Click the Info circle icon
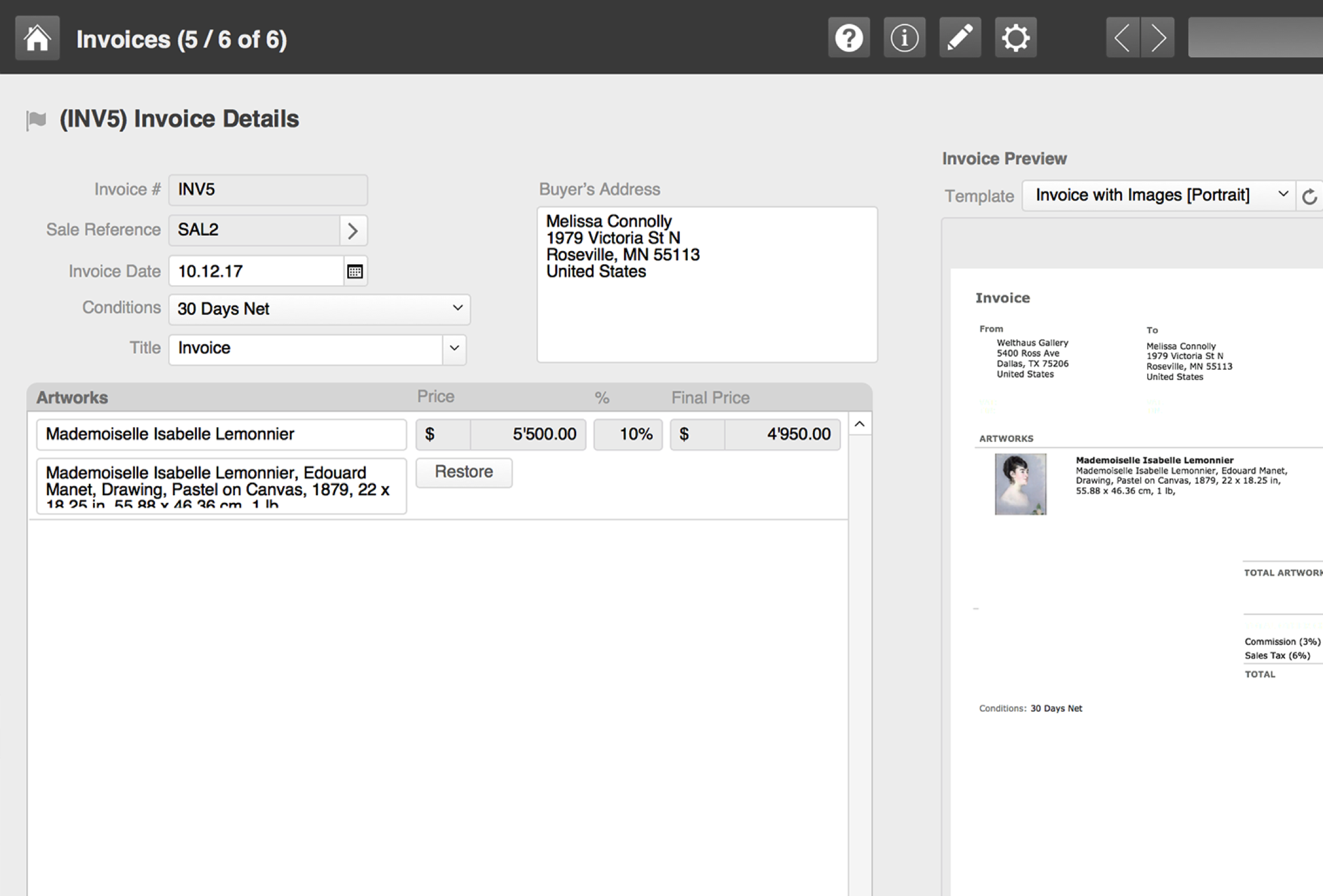The image size is (1323, 896). pyautogui.click(x=904, y=38)
